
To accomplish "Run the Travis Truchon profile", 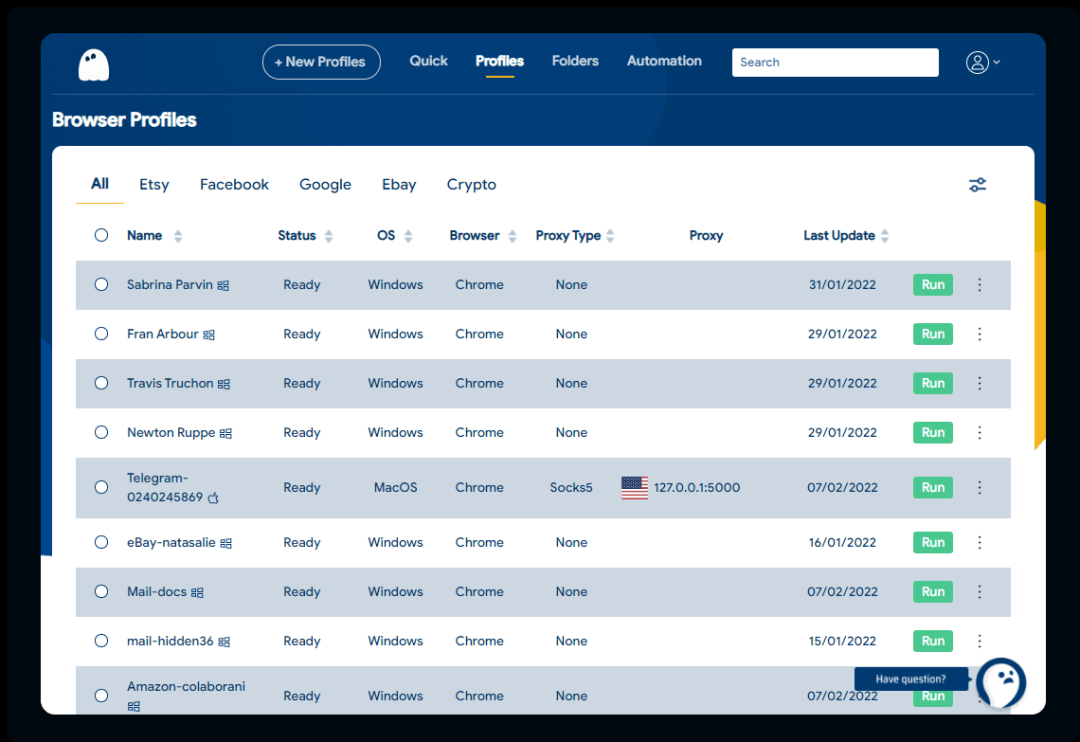I will [x=933, y=383].
